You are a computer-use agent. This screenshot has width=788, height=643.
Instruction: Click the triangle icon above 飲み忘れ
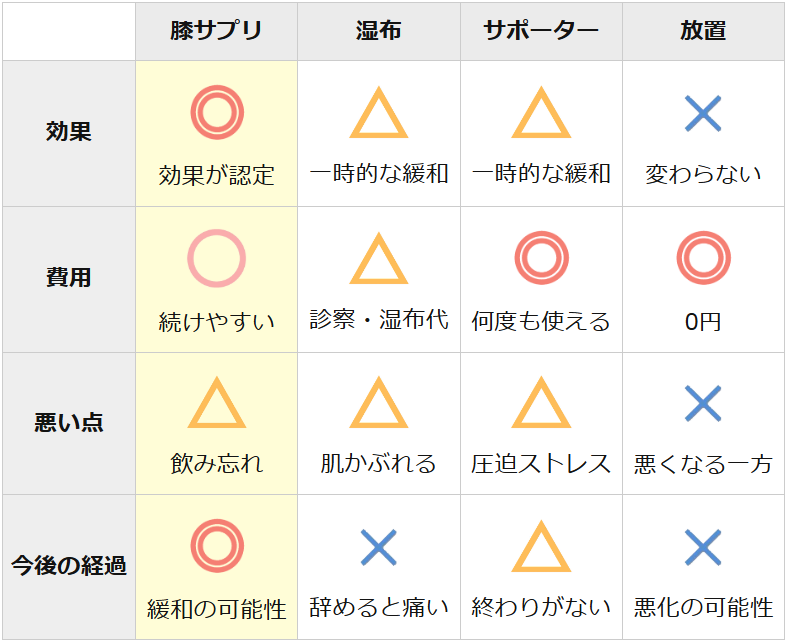point(217,404)
